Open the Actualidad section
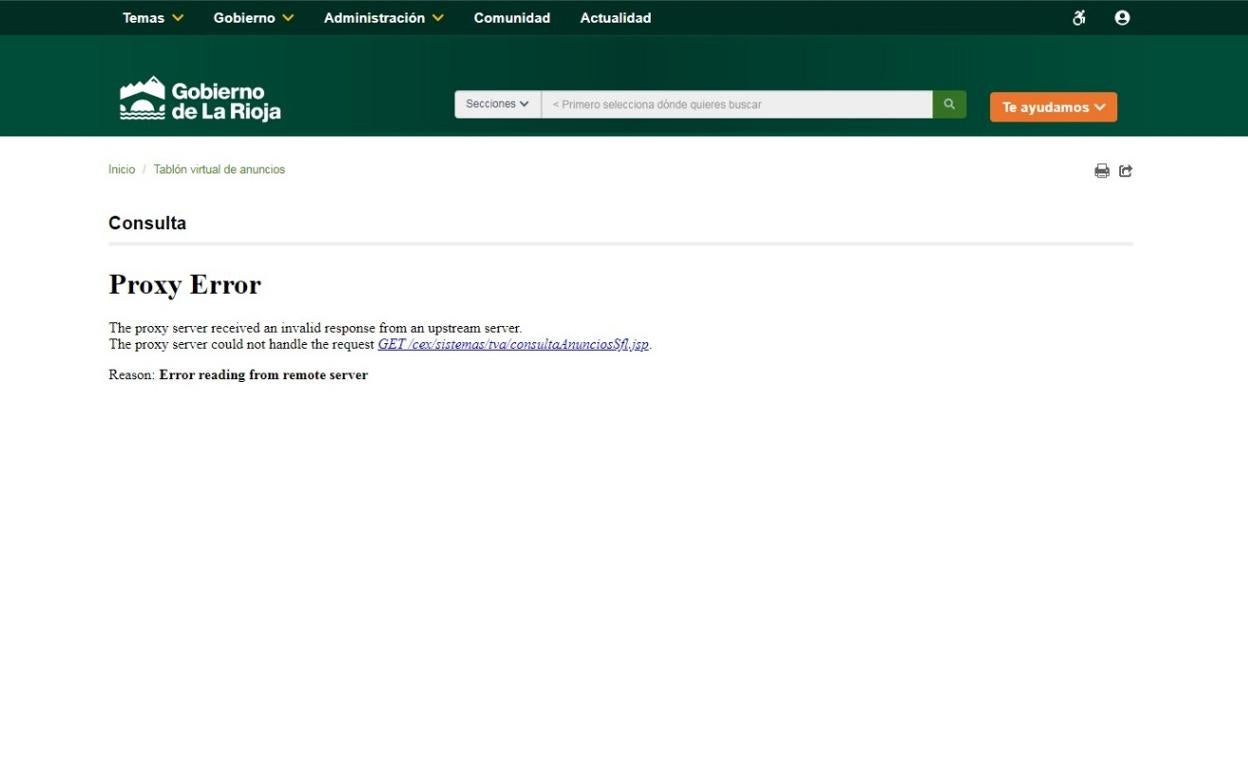The width and height of the screenshot is (1248, 770). (615, 18)
